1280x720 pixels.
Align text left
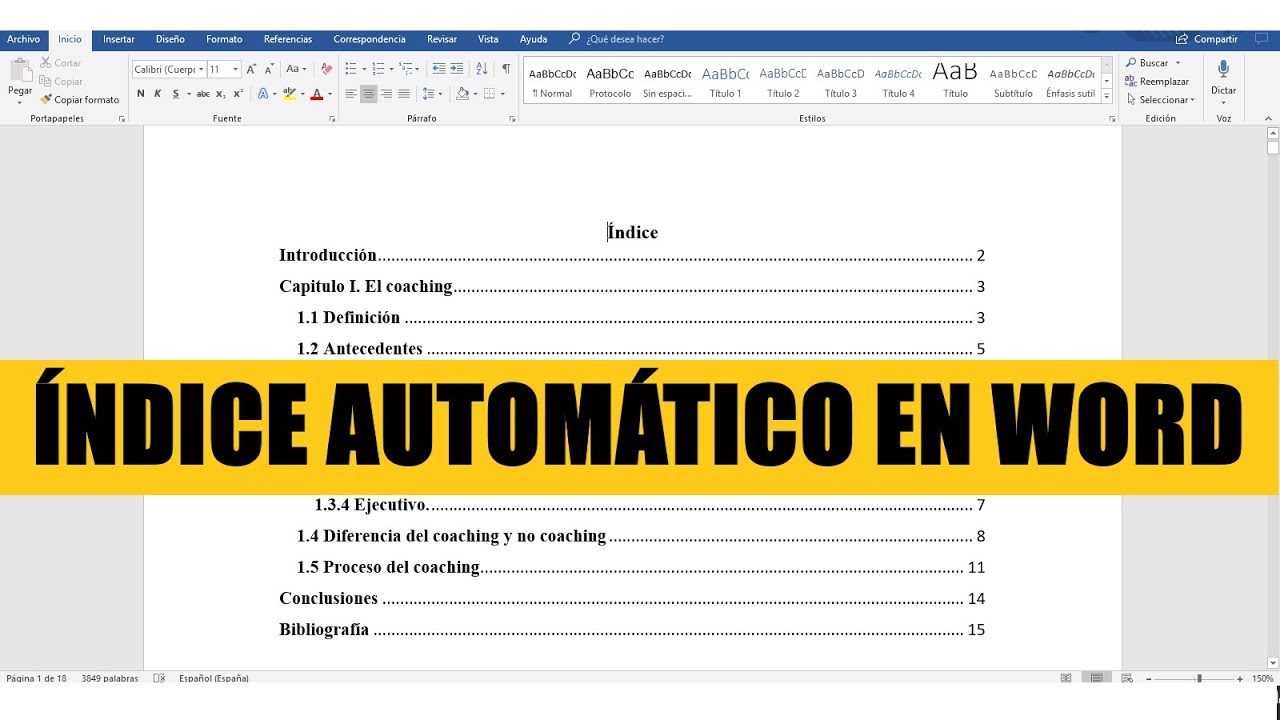[351, 94]
